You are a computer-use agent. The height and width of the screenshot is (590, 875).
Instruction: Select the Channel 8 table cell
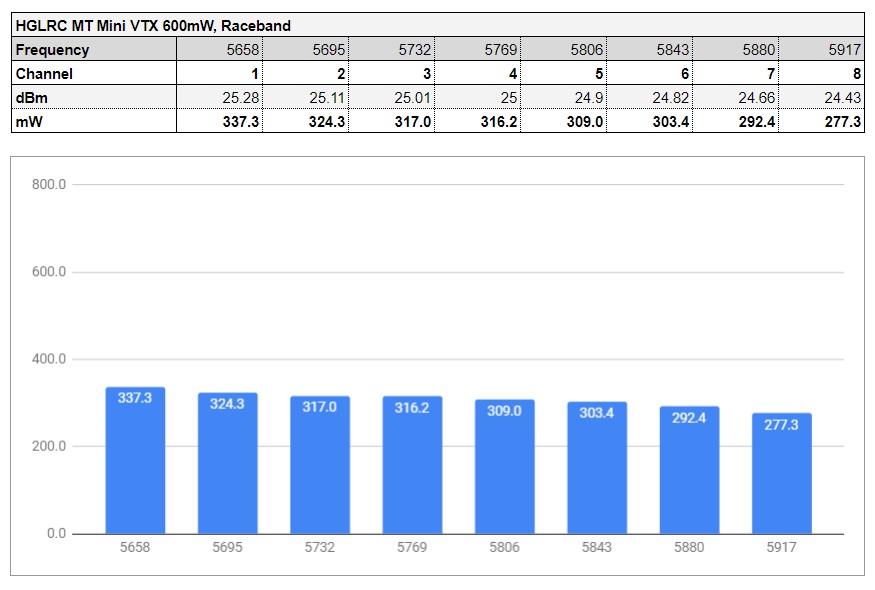[821, 73]
